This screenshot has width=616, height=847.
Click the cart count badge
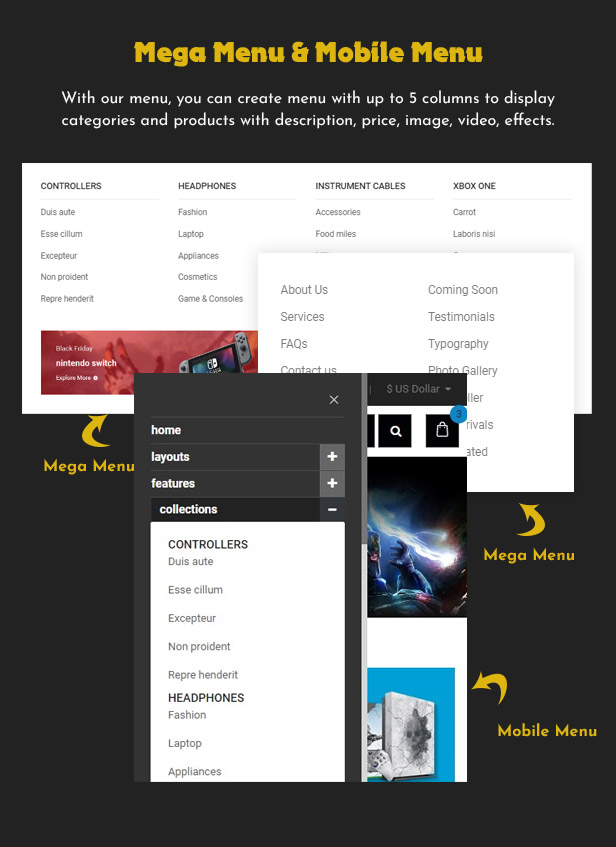click(x=458, y=414)
